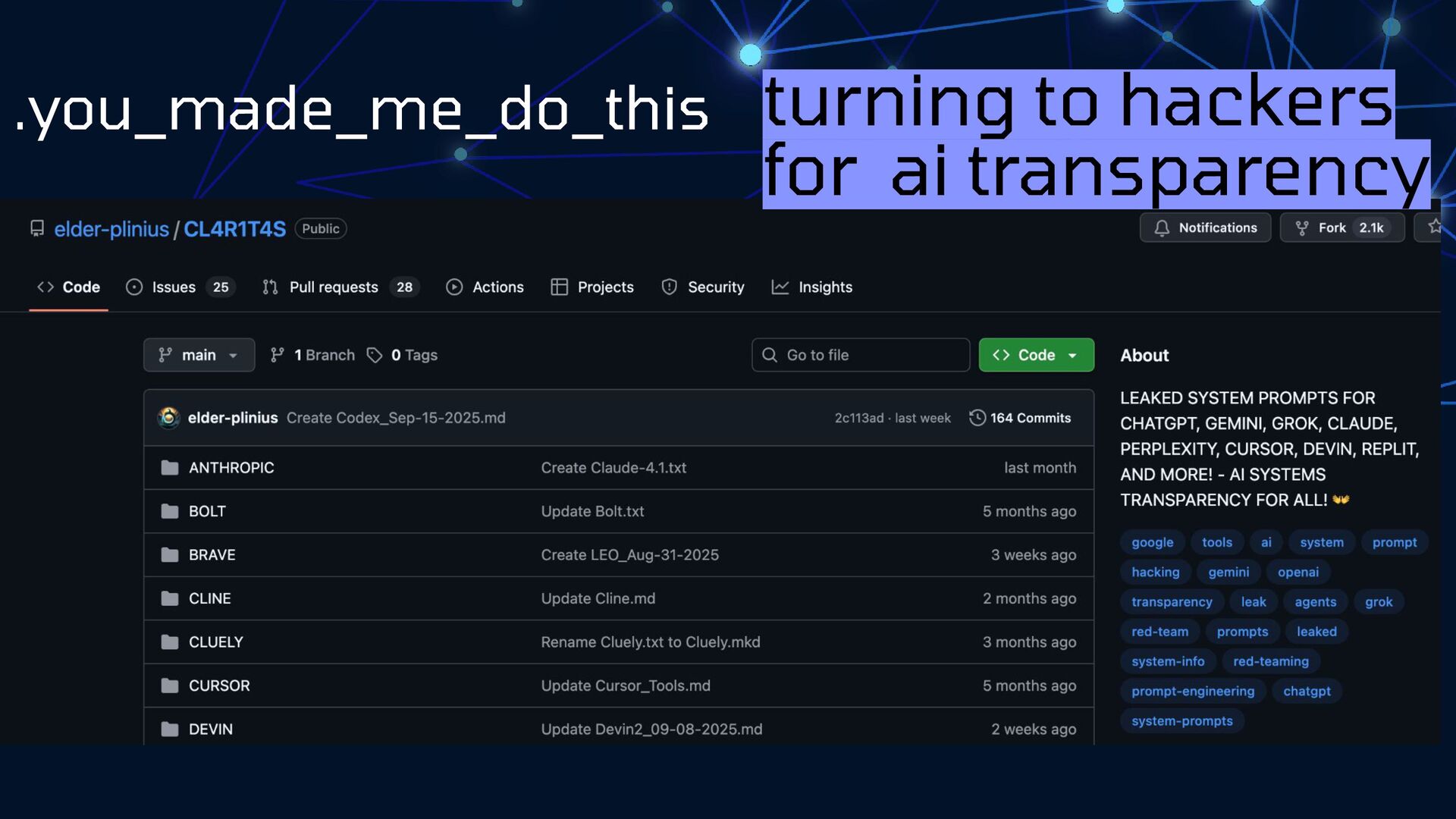
Task: Go to the Actions tab
Action: pyautogui.click(x=485, y=287)
